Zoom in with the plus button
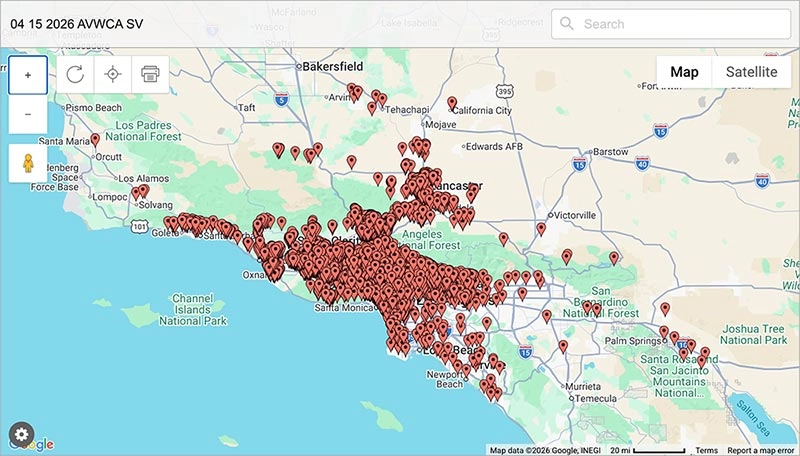Screen dimensions: 800x456 [28, 75]
